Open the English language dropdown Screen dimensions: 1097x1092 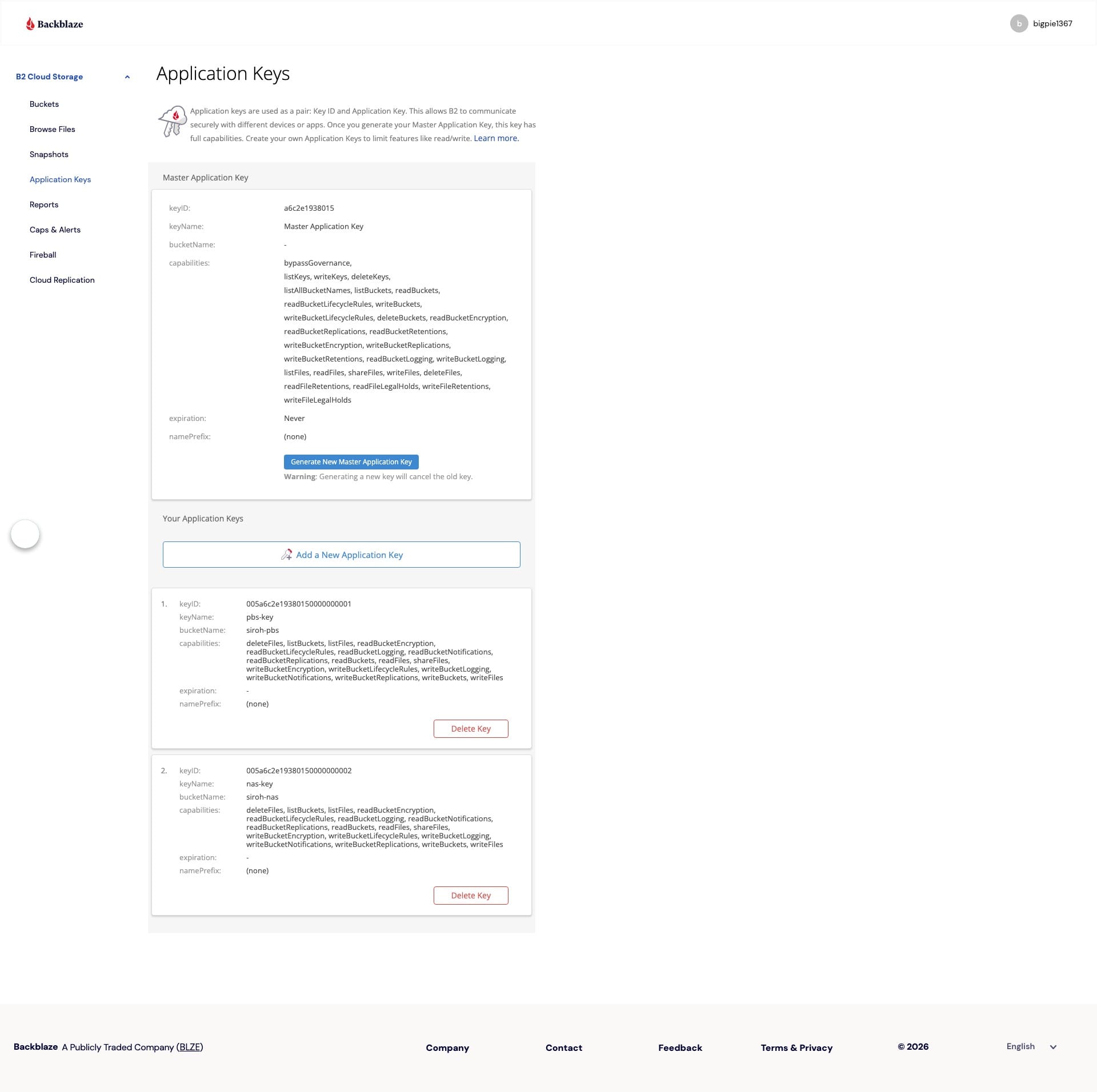(x=1031, y=1046)
